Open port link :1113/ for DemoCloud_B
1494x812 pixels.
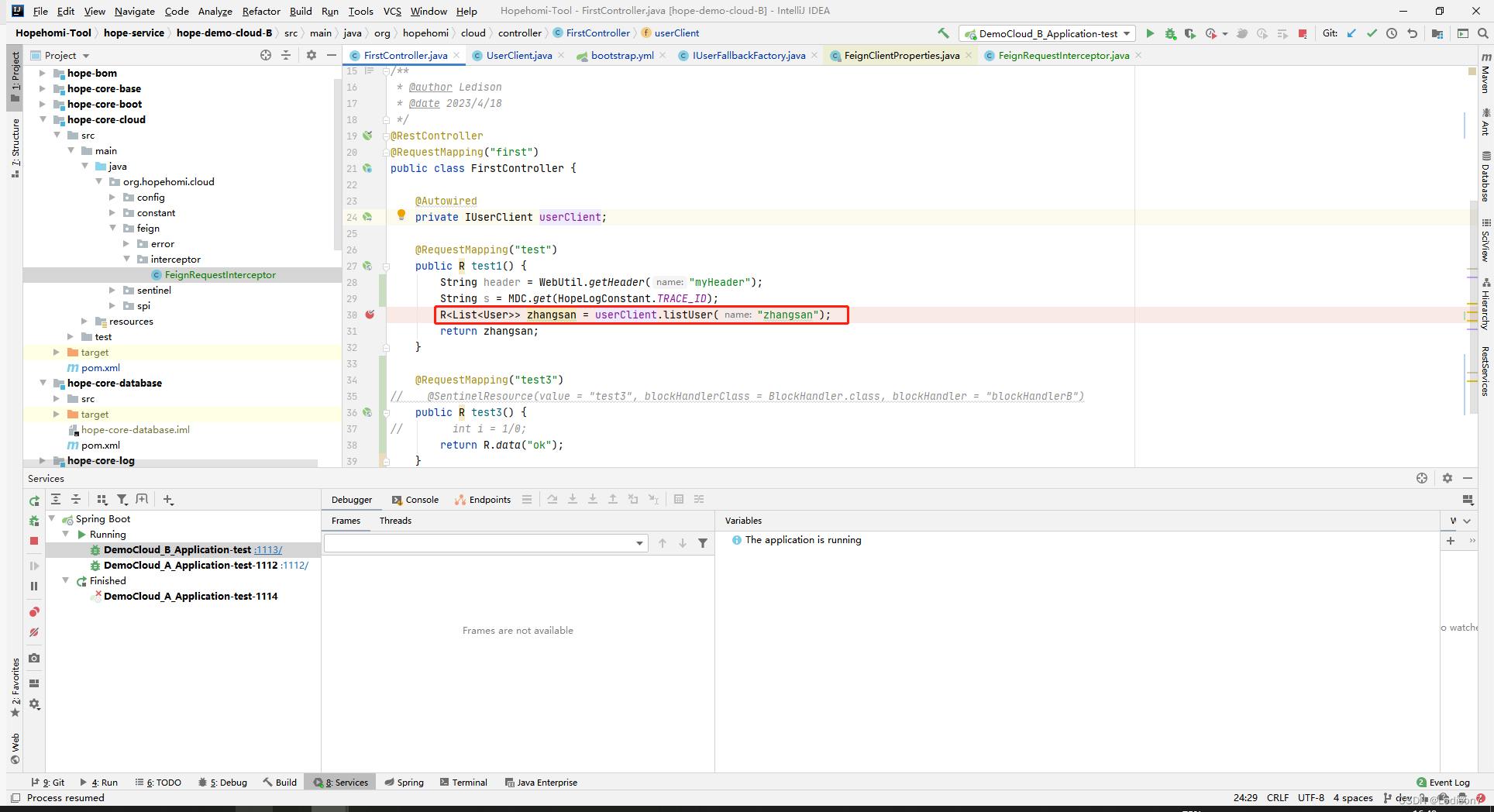pos(268,549)
